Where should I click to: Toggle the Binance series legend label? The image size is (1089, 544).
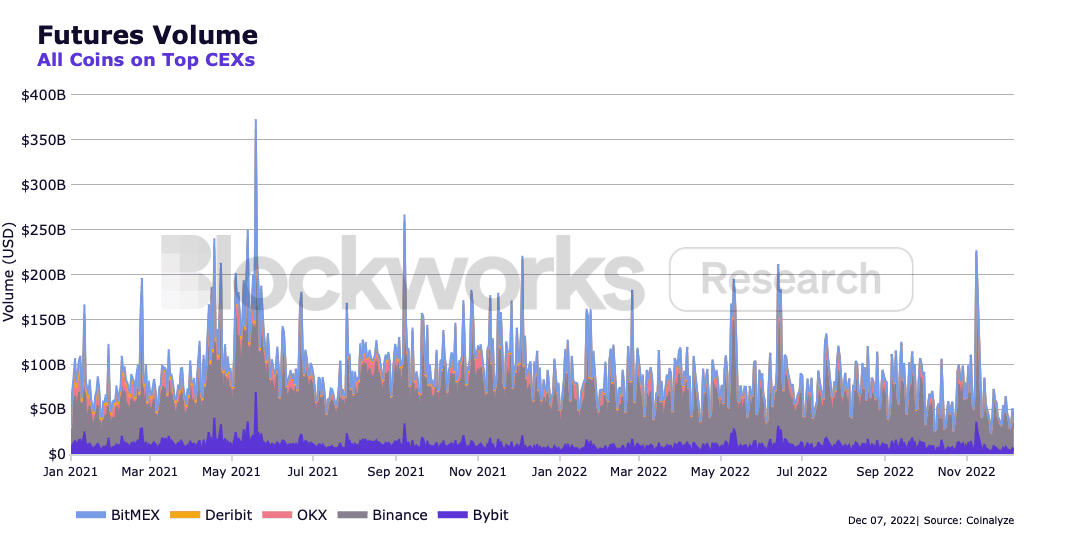(x=400, y=516)
